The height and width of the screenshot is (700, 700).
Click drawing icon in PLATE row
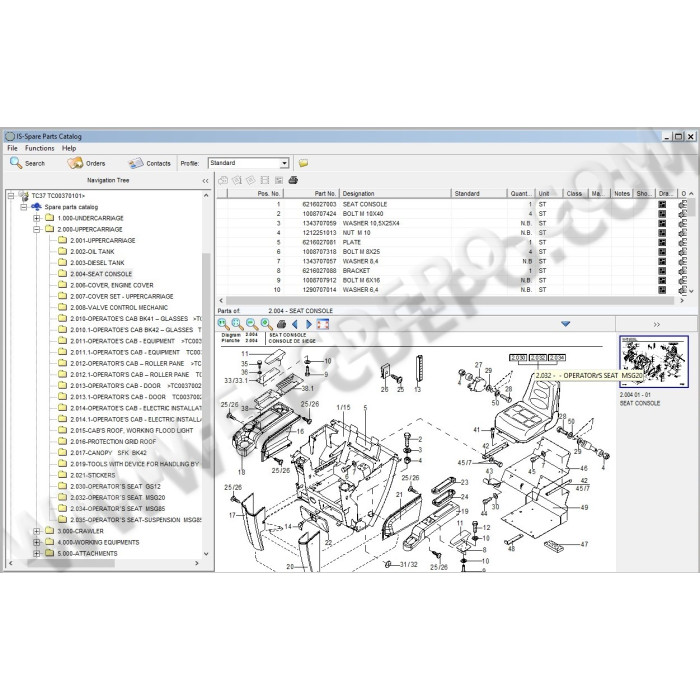coord(662,242)
